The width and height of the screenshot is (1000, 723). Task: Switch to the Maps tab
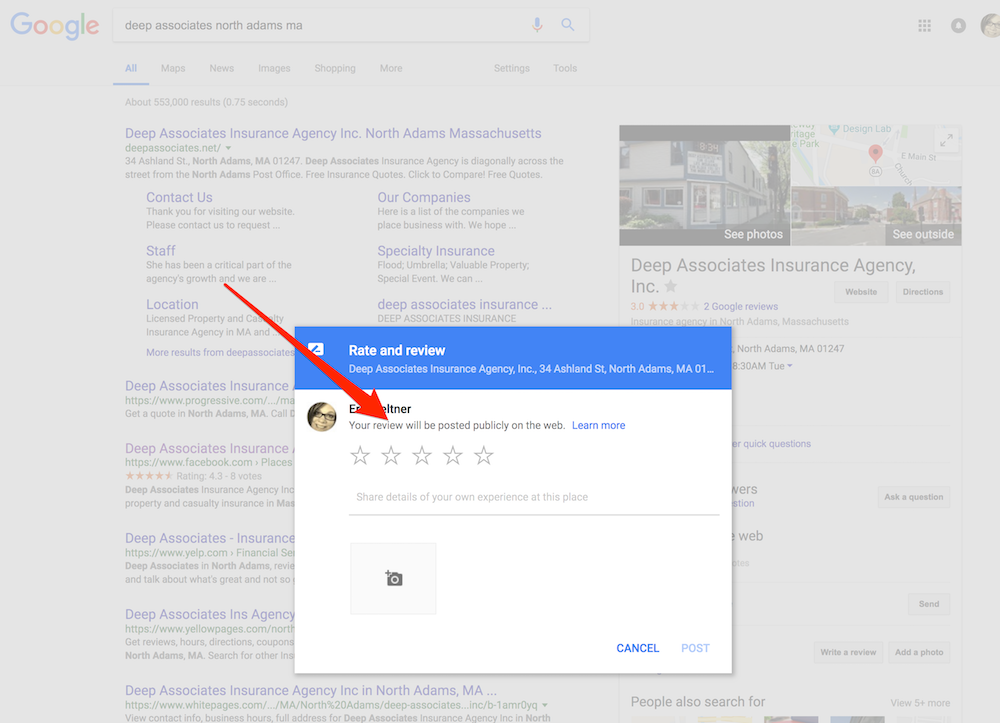click(173, 68)
